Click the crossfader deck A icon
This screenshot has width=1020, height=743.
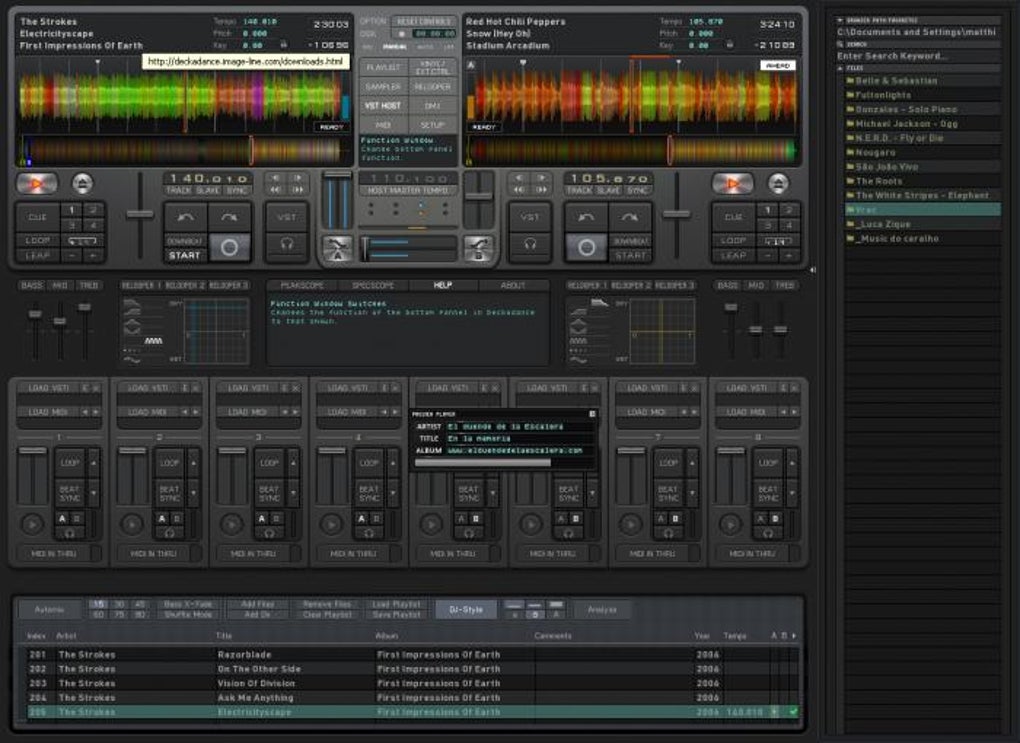pos(337,247)
